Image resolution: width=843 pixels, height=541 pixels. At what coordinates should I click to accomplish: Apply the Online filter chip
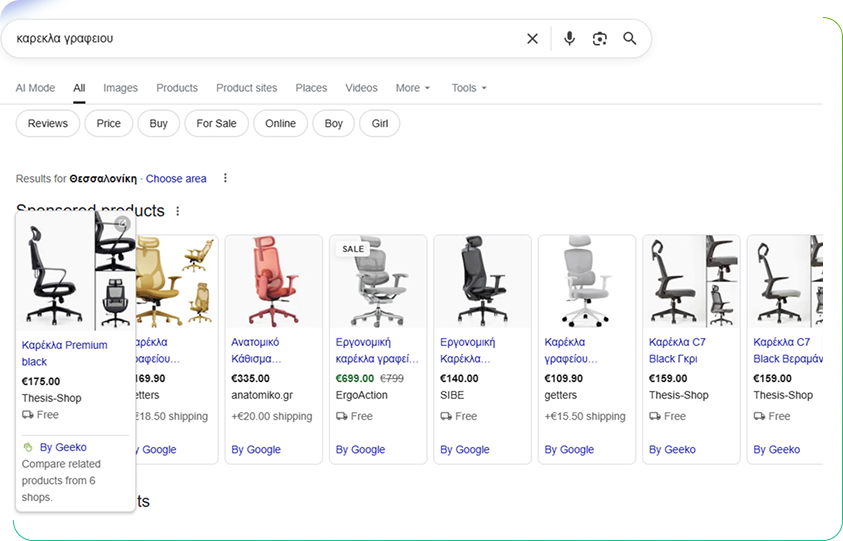tap(281, 123)
